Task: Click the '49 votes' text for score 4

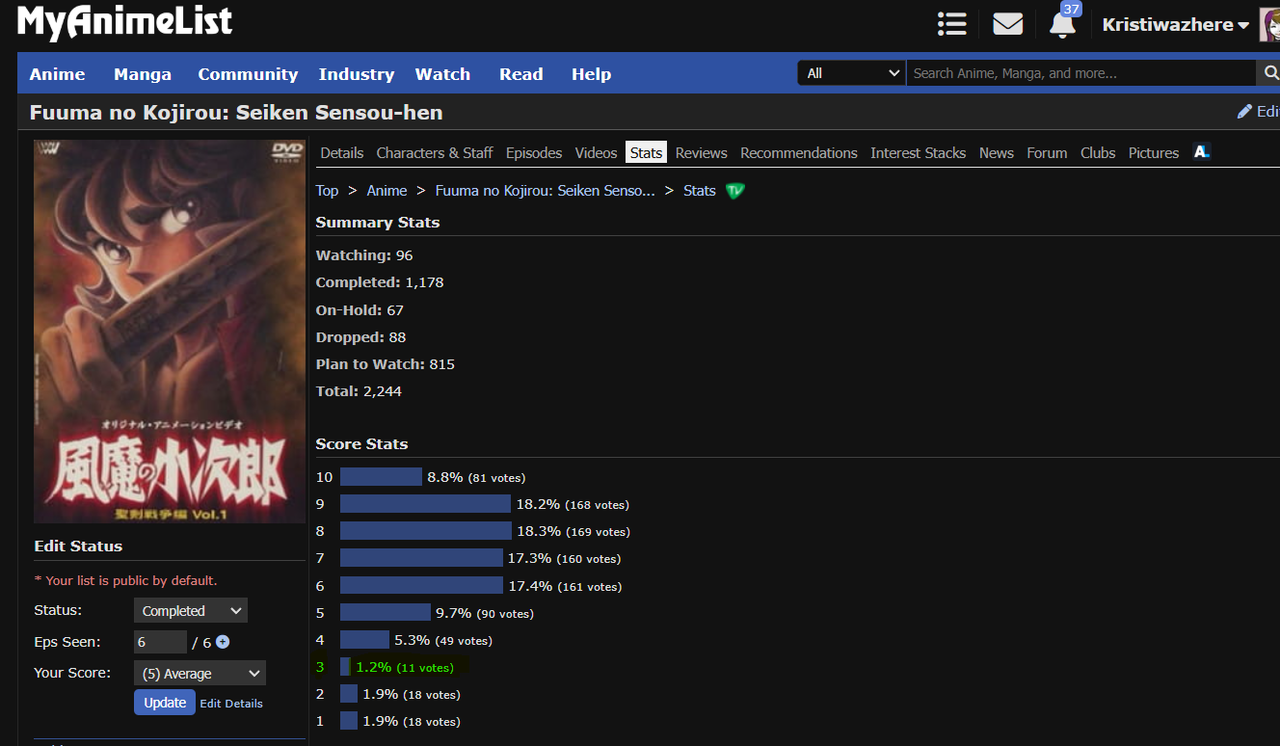Action: coord(464,641)
